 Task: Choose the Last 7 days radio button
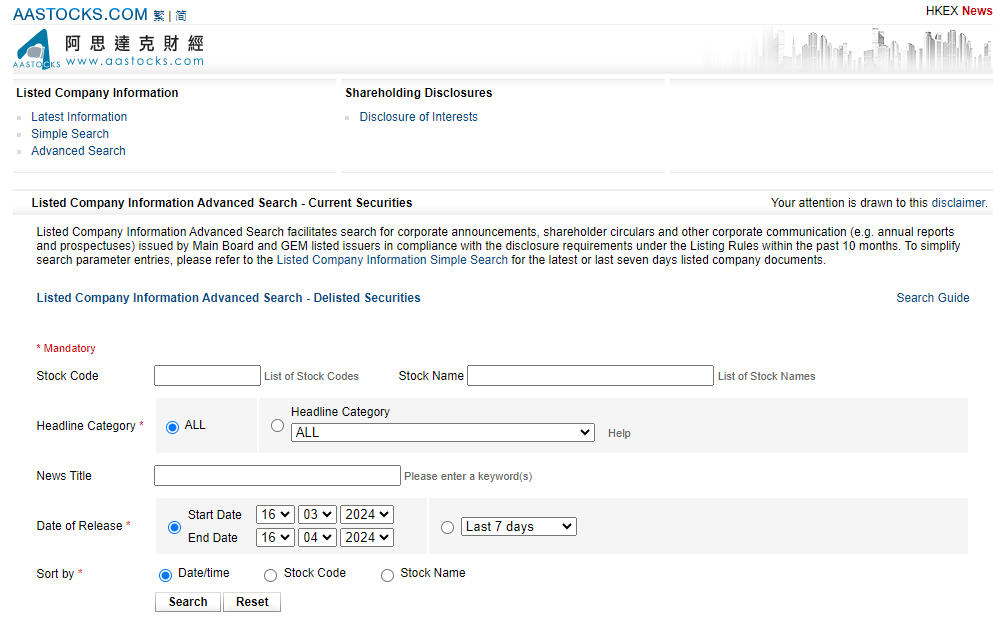(447, 528)
